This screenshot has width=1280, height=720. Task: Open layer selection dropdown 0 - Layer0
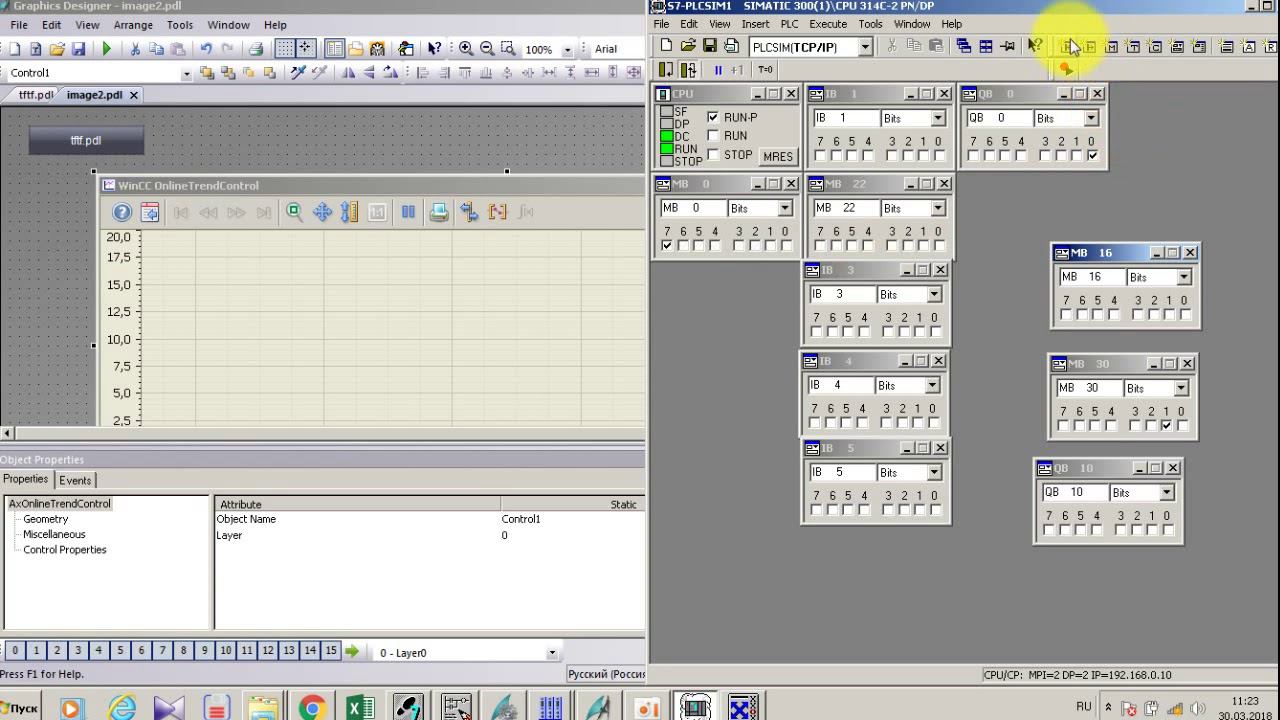coord(551,653)
